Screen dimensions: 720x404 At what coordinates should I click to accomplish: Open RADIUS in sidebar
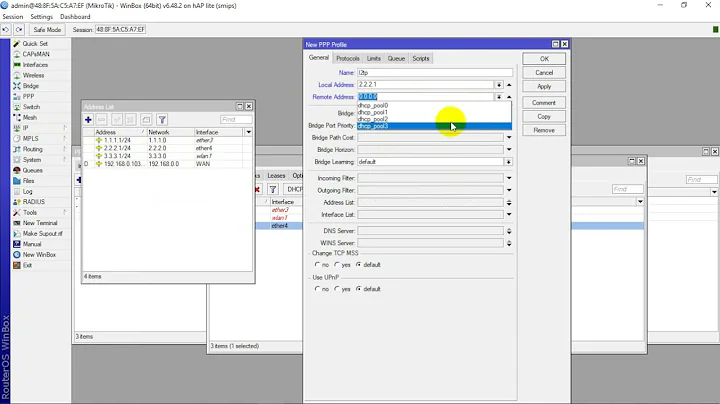34,202
